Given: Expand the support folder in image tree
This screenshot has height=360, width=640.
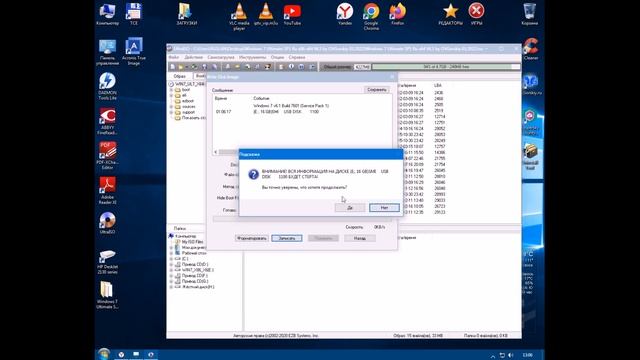Looking at the screenshot, I should 171,112.
